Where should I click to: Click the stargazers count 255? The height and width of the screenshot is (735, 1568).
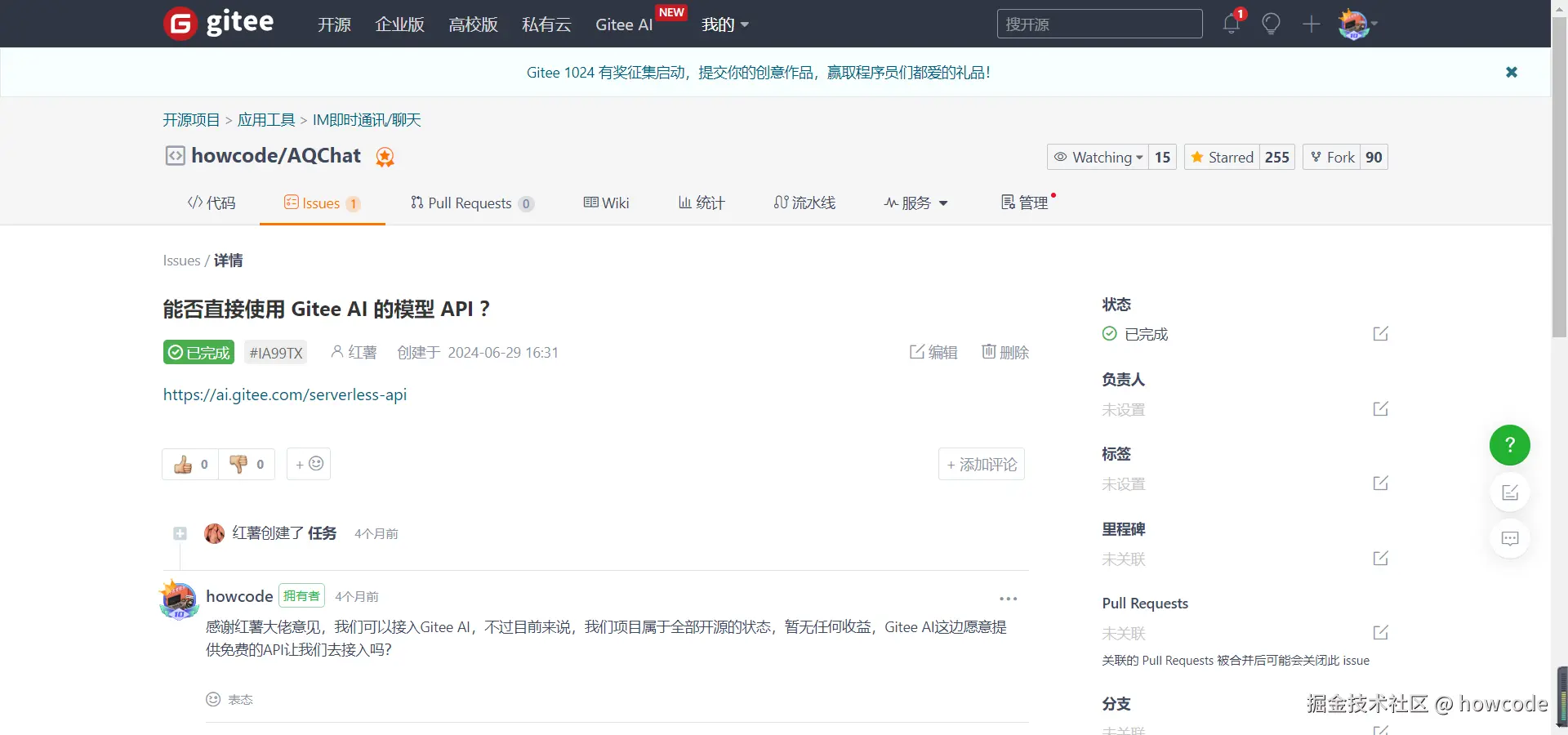tap(1277, 157)
